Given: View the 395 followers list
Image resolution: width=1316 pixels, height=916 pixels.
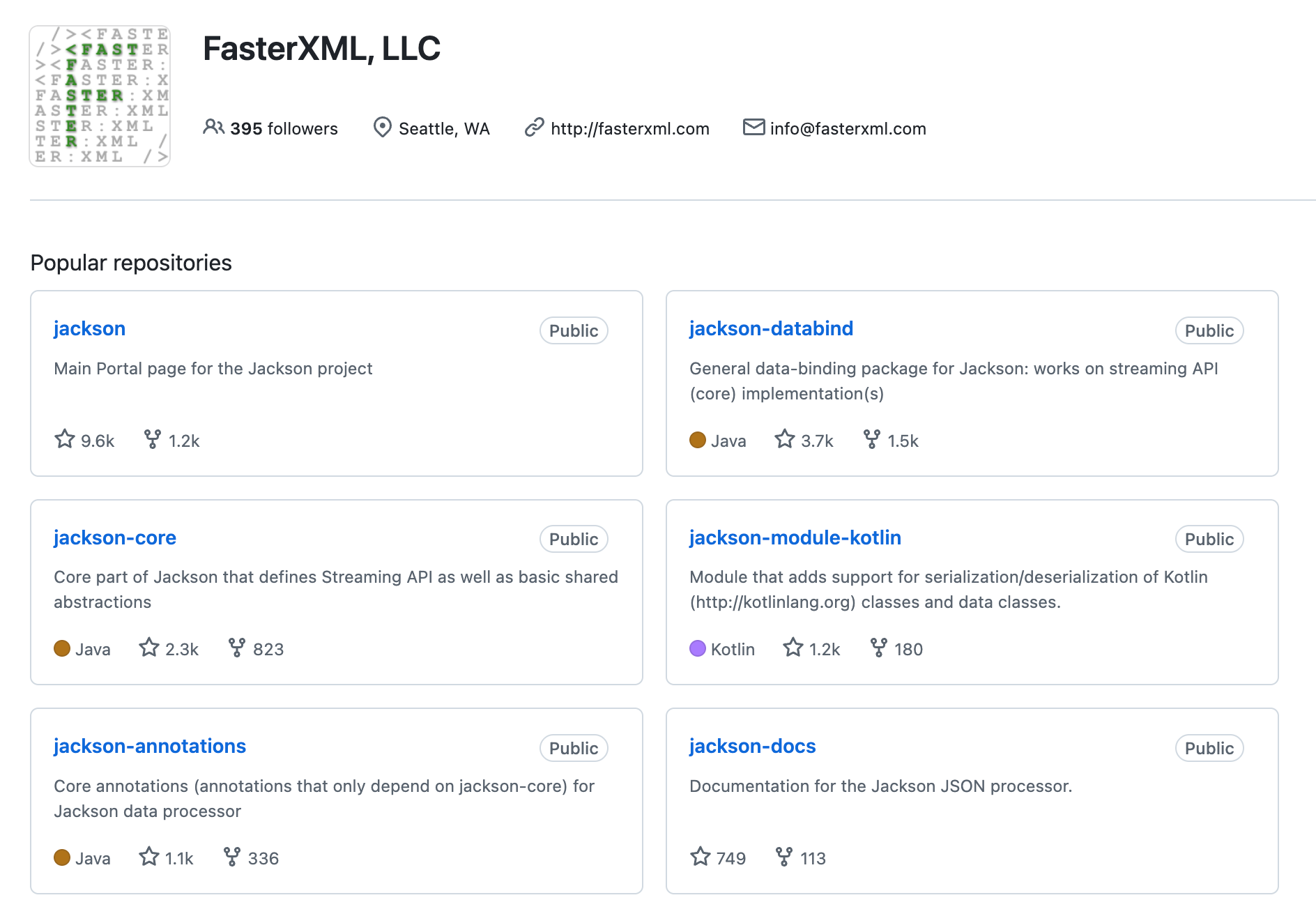Looking at the screenshot, I should 283,129.
